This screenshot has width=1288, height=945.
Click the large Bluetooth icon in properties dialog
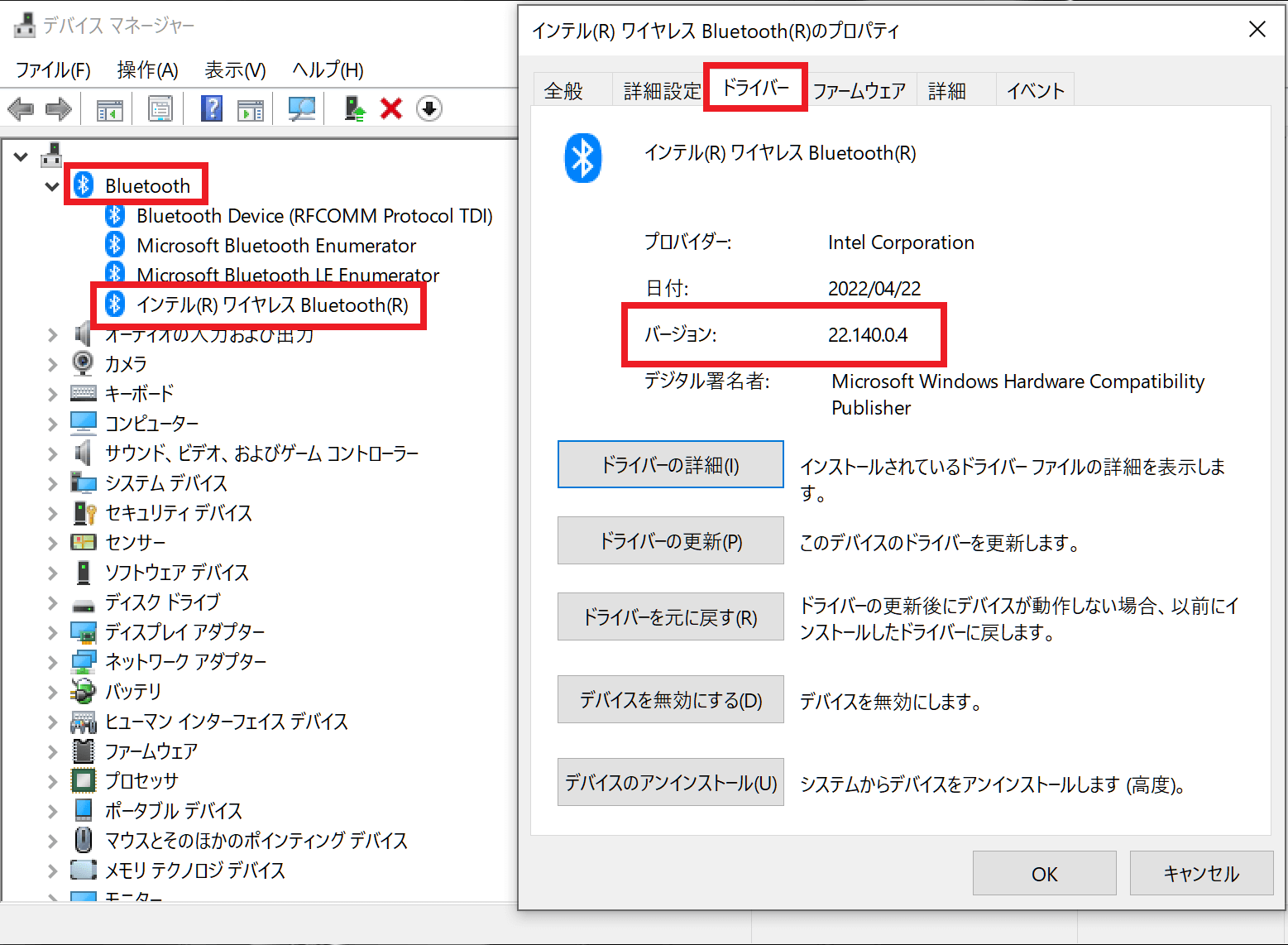[583, 158]
